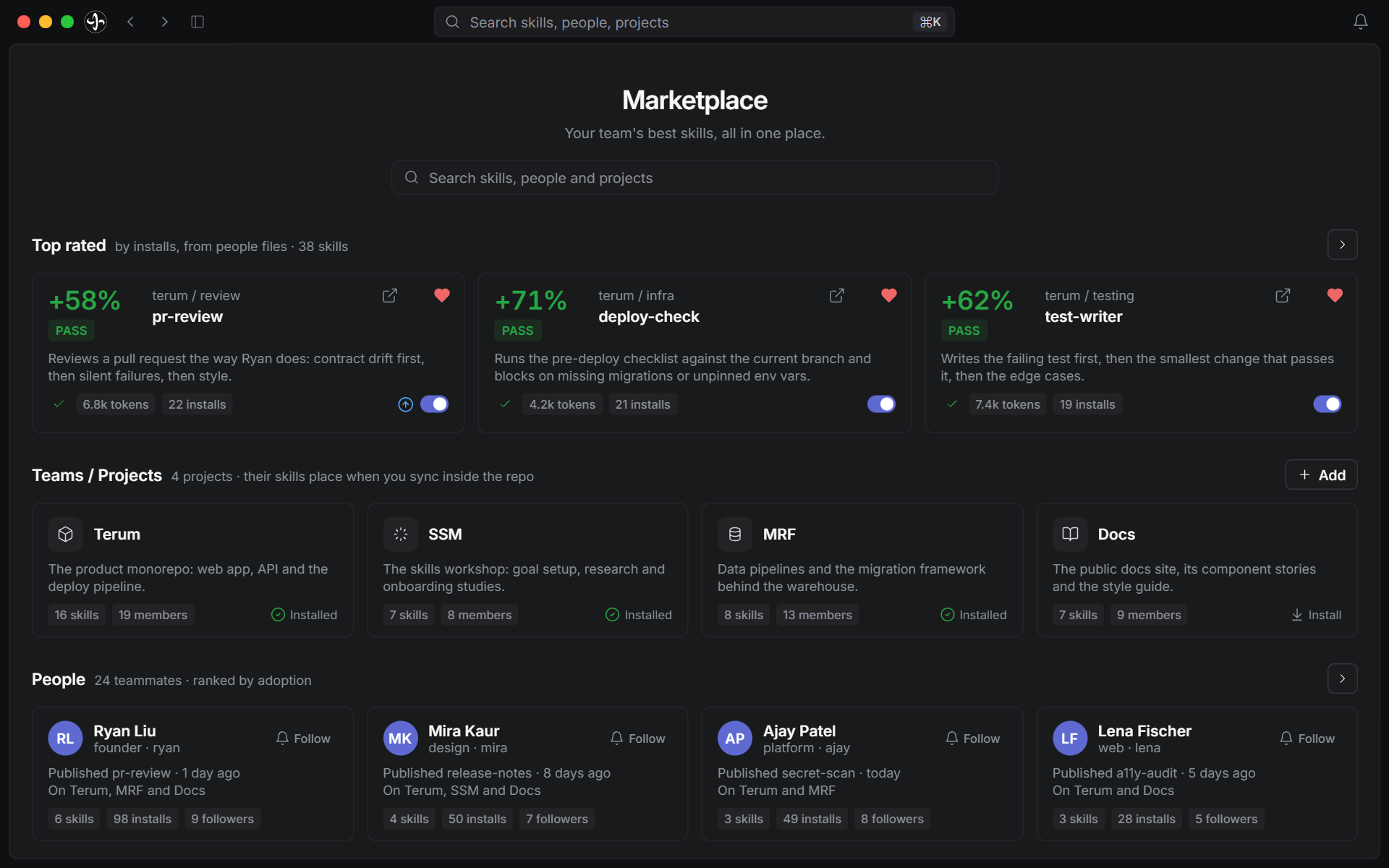Click heart icon on deploy-check card

pos(888,295)
